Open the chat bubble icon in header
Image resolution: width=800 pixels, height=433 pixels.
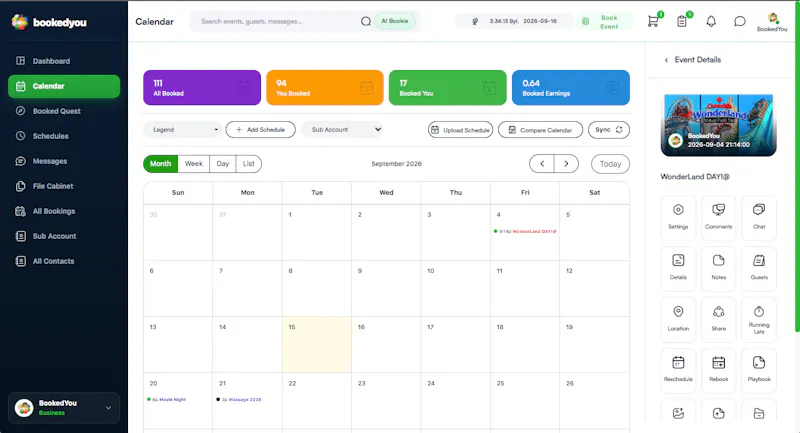click(x=740, y=21)
